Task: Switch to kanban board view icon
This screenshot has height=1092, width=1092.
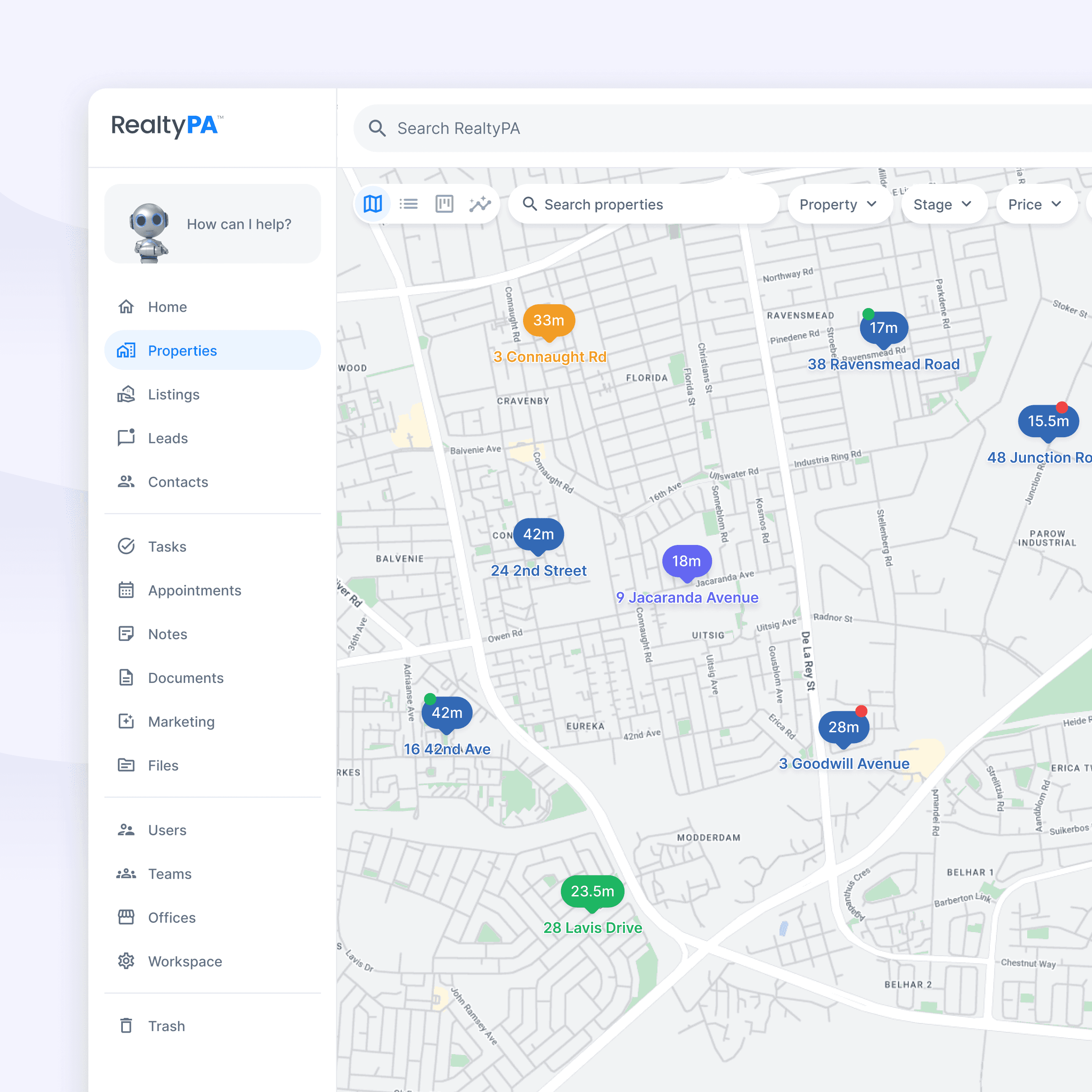Action: [444, 204]
